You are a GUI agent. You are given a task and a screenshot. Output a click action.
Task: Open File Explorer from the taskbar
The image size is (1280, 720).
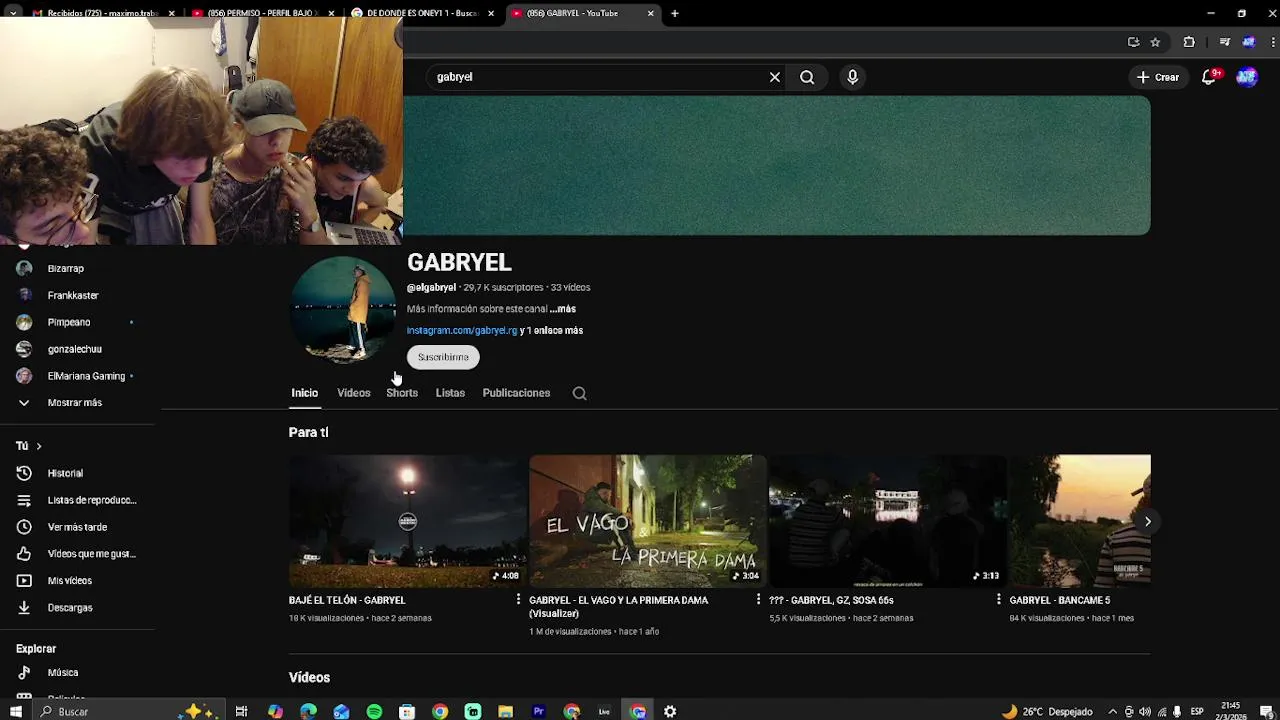coord(505,711)
